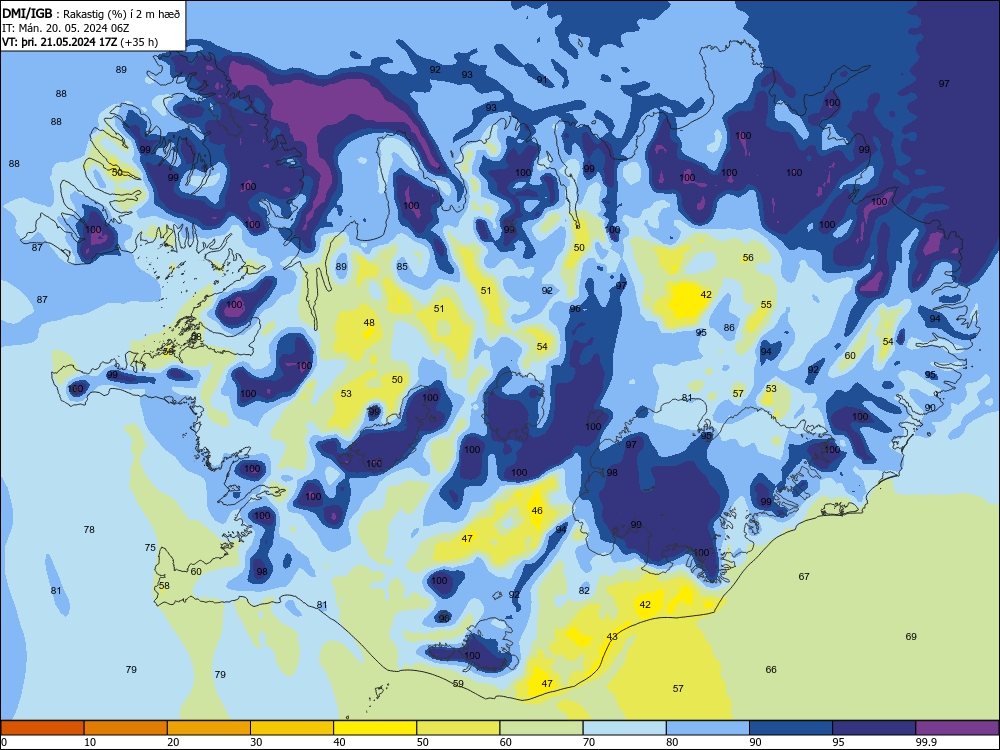The height and width of the screenshot is (750, 1000).
Task: Click the legend scale label '70'
Action: pos(589,742)
